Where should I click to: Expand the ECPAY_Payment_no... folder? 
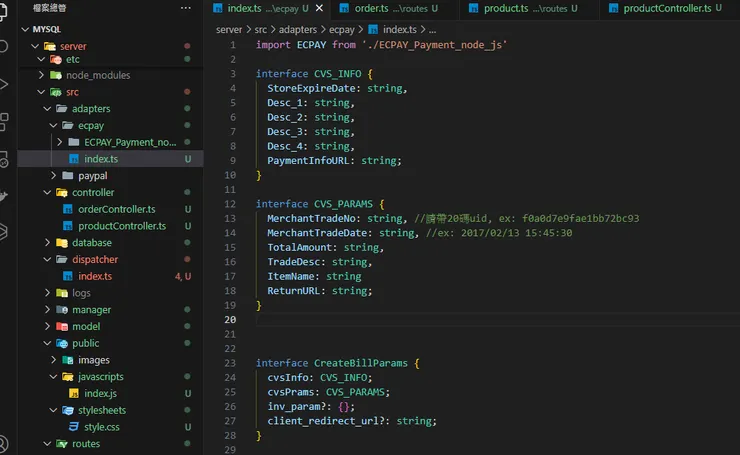pyautogui.click(x=60, y=142)
